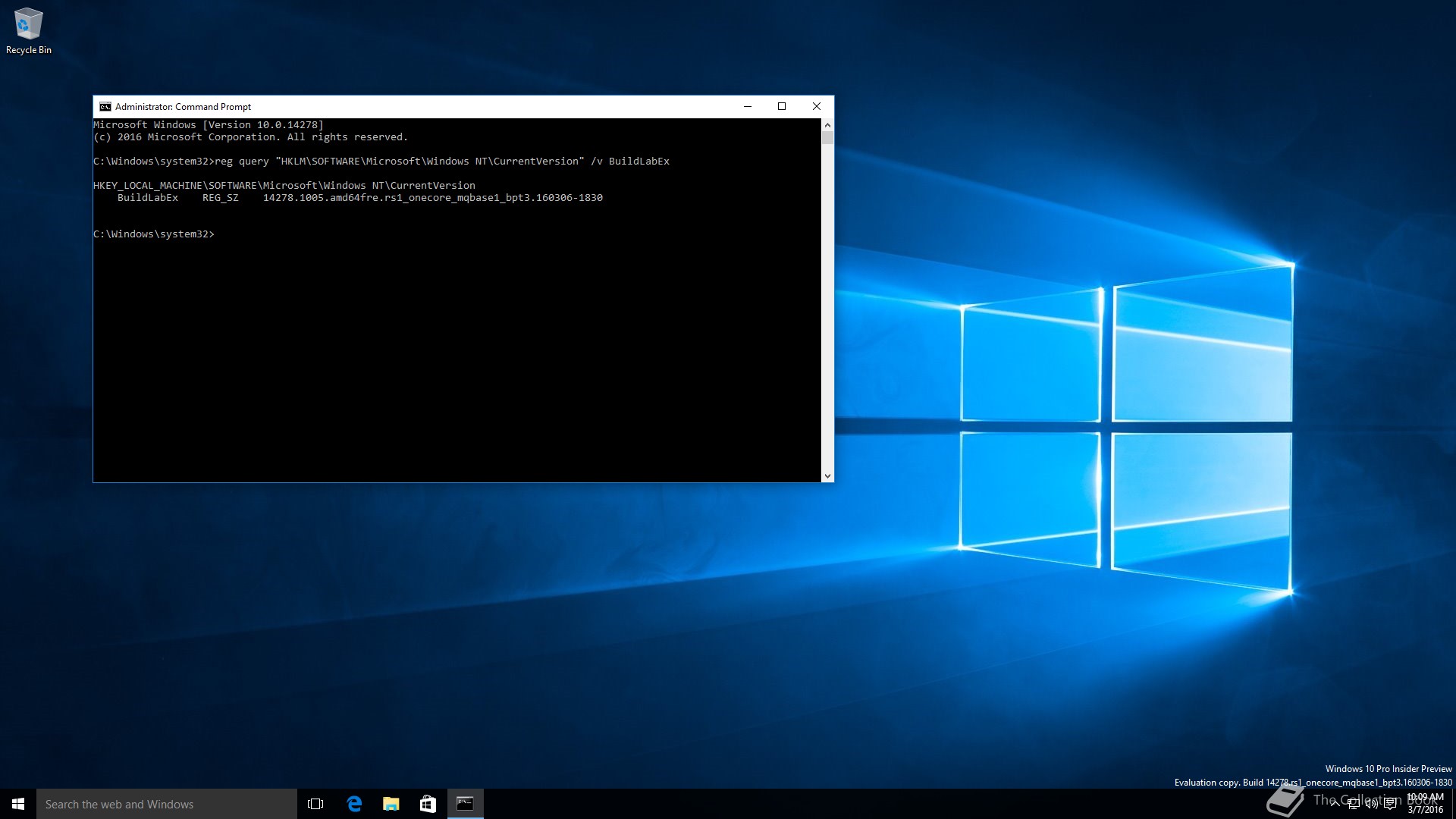1456x819 pixels.
Task: Open Task View from the taskbar
Action: click(315, 804)
